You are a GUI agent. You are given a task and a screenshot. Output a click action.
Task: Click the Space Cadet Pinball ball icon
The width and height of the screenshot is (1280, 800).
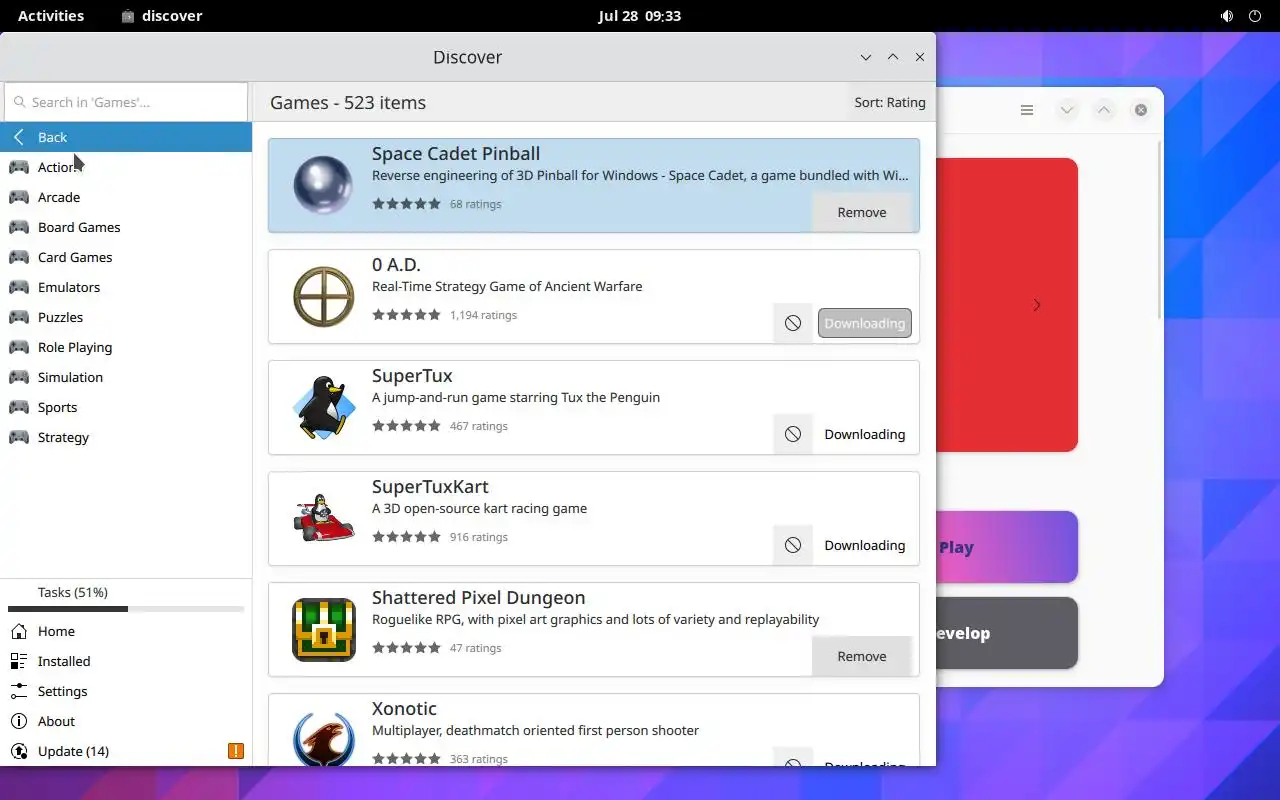point(323,185)
